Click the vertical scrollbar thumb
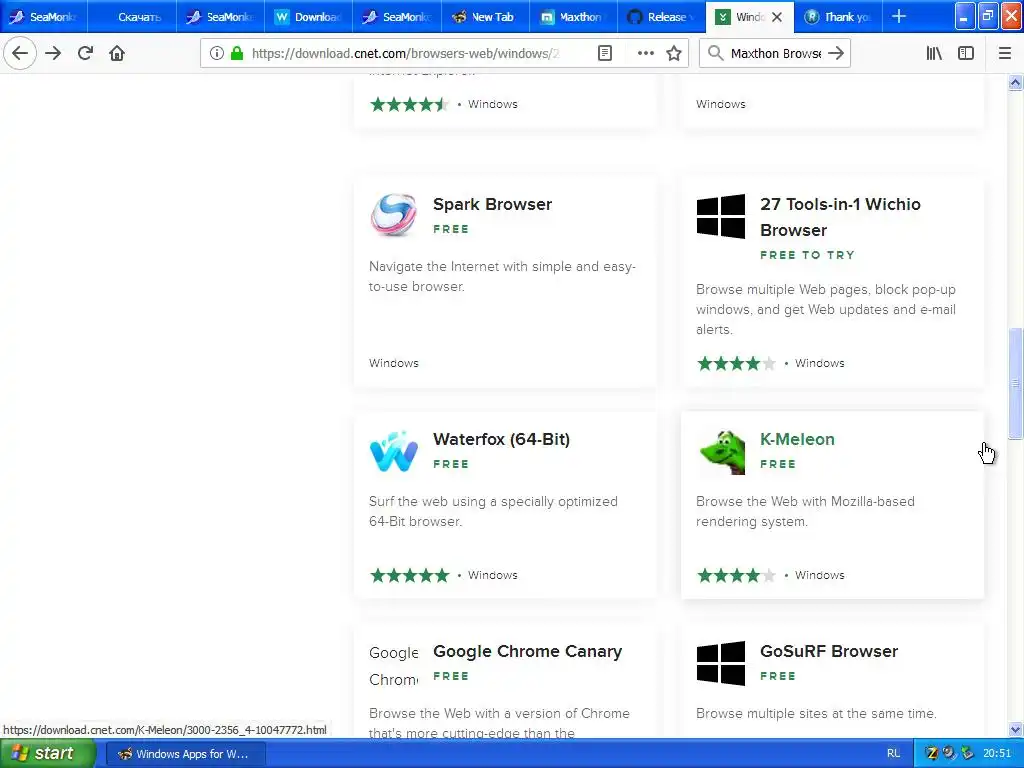The width and height of the screenshot is (1024, 768). (x=1015, y=383)
